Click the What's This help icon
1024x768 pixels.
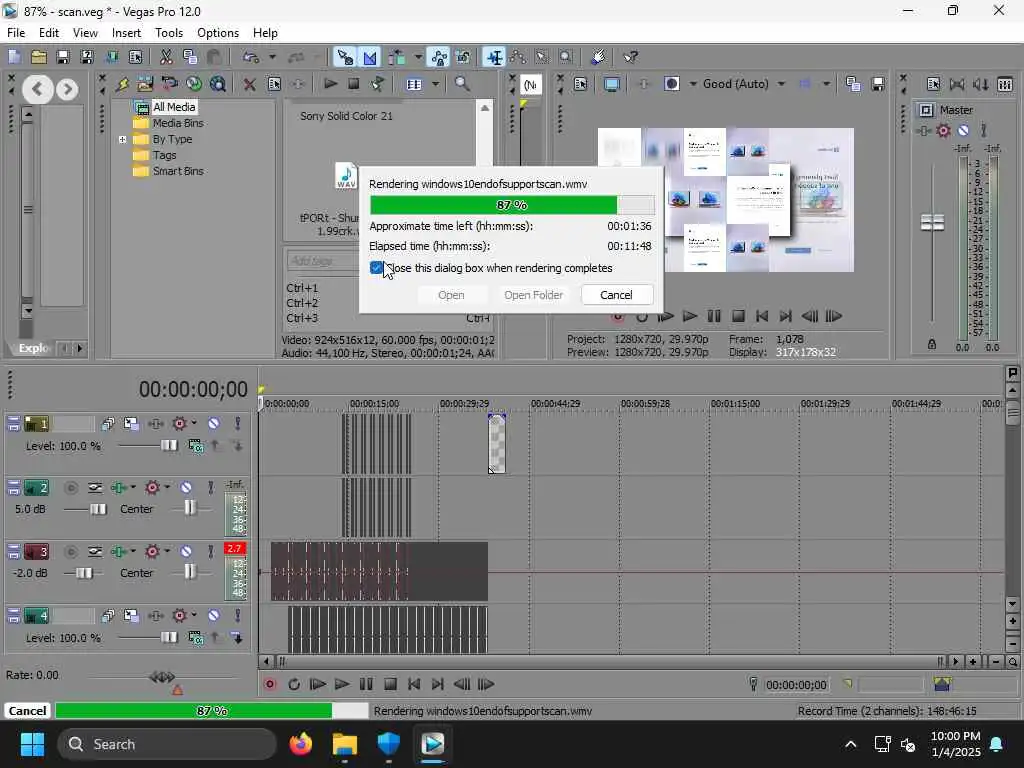coord(630,57)
